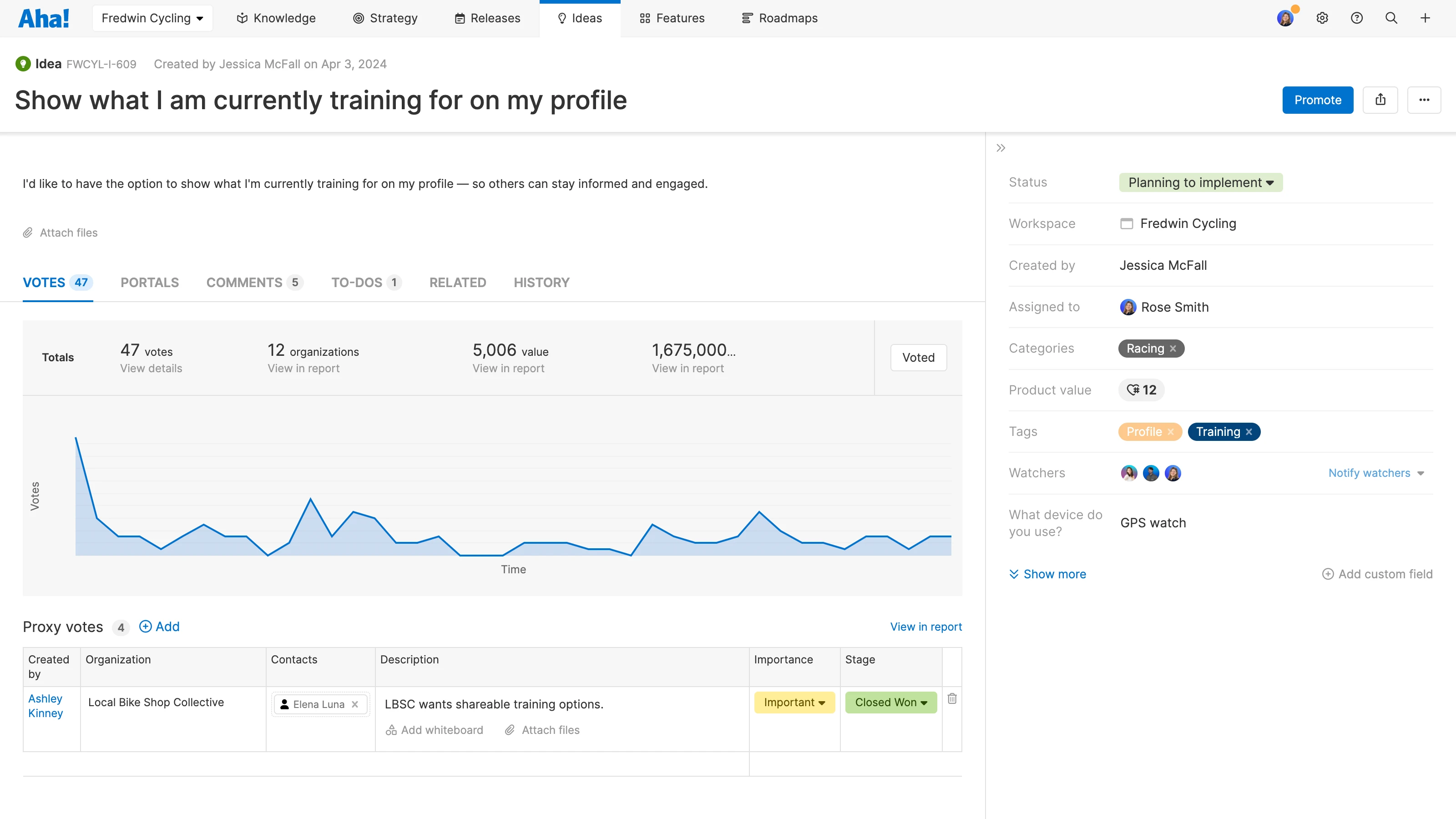Open the Roadmaps menu

click(x=779, y=18)
